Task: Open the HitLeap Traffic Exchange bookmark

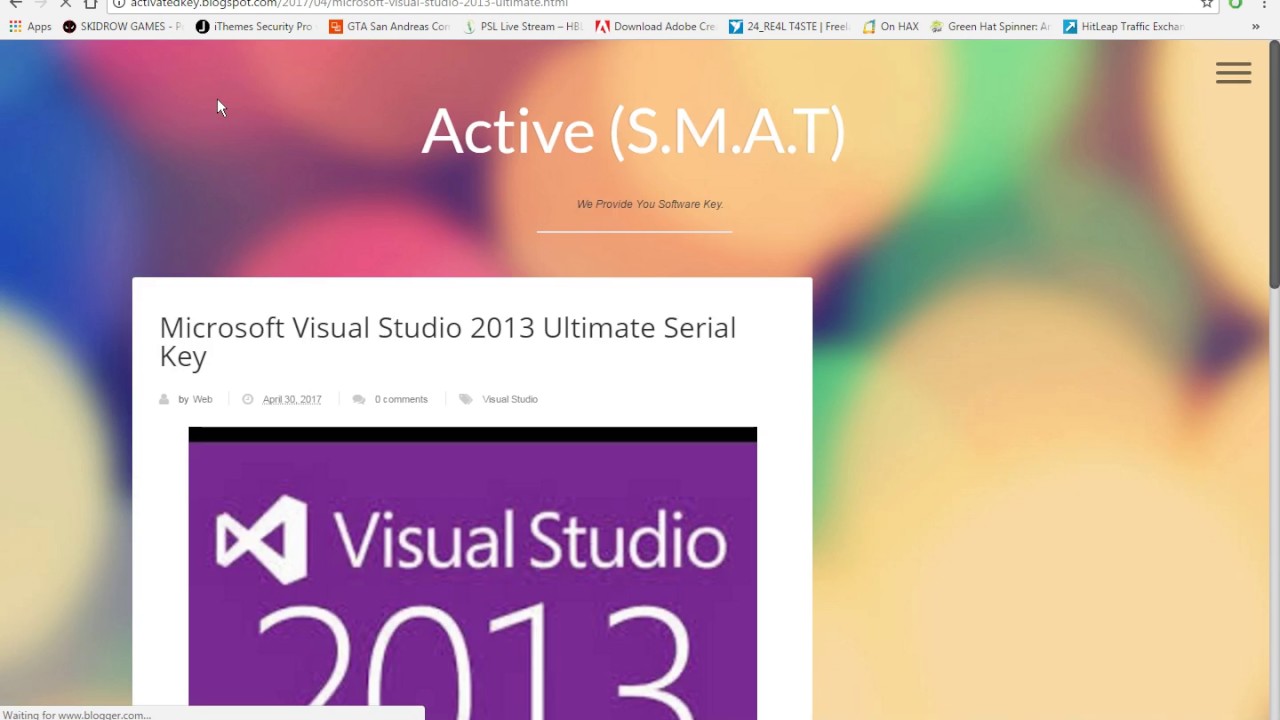Action: [x=1123, y=27]
